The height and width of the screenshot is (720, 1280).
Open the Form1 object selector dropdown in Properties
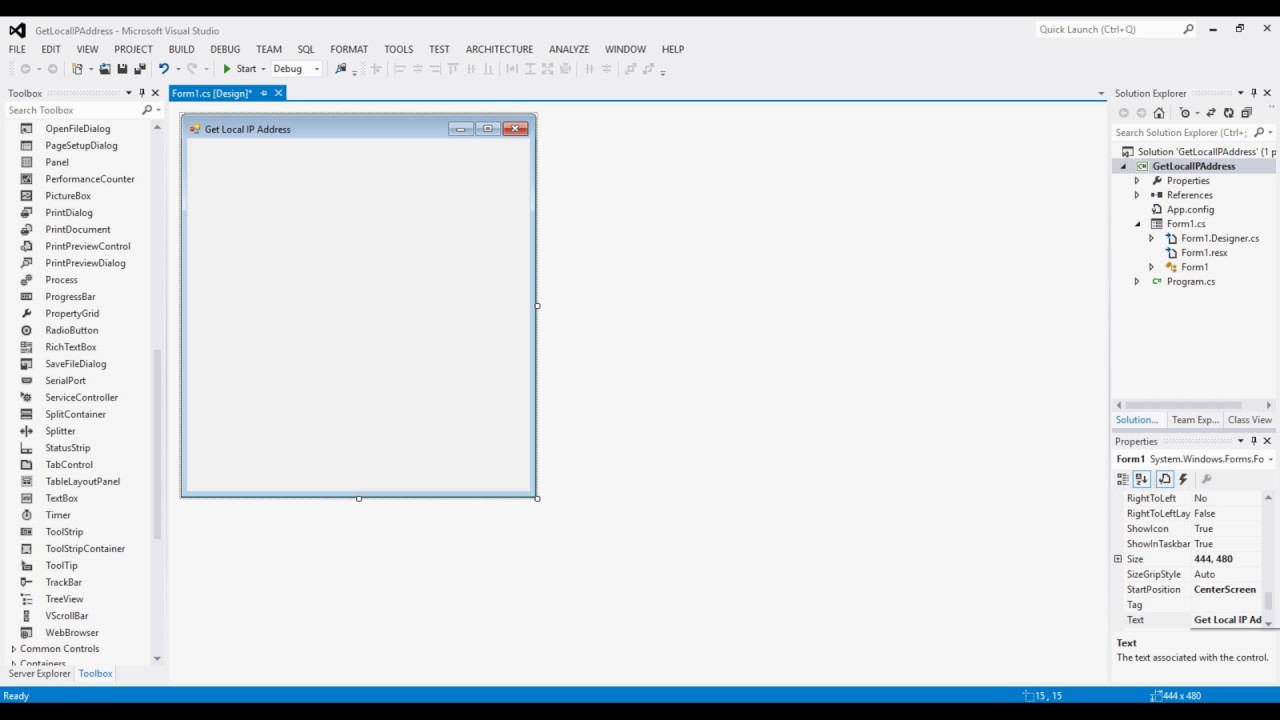tap(1270, 459)
